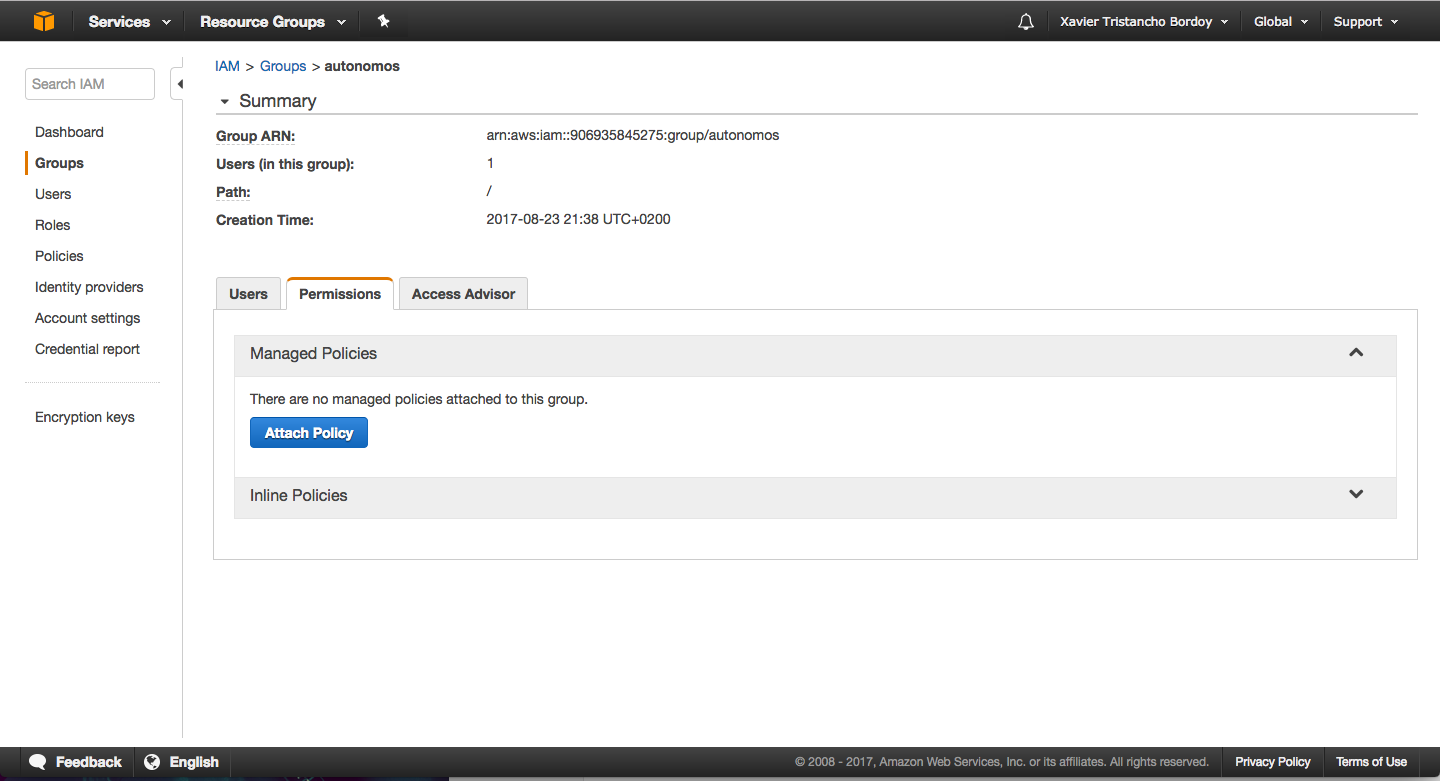
Task: Open the notifications bell
Action: pos(1025,21)
